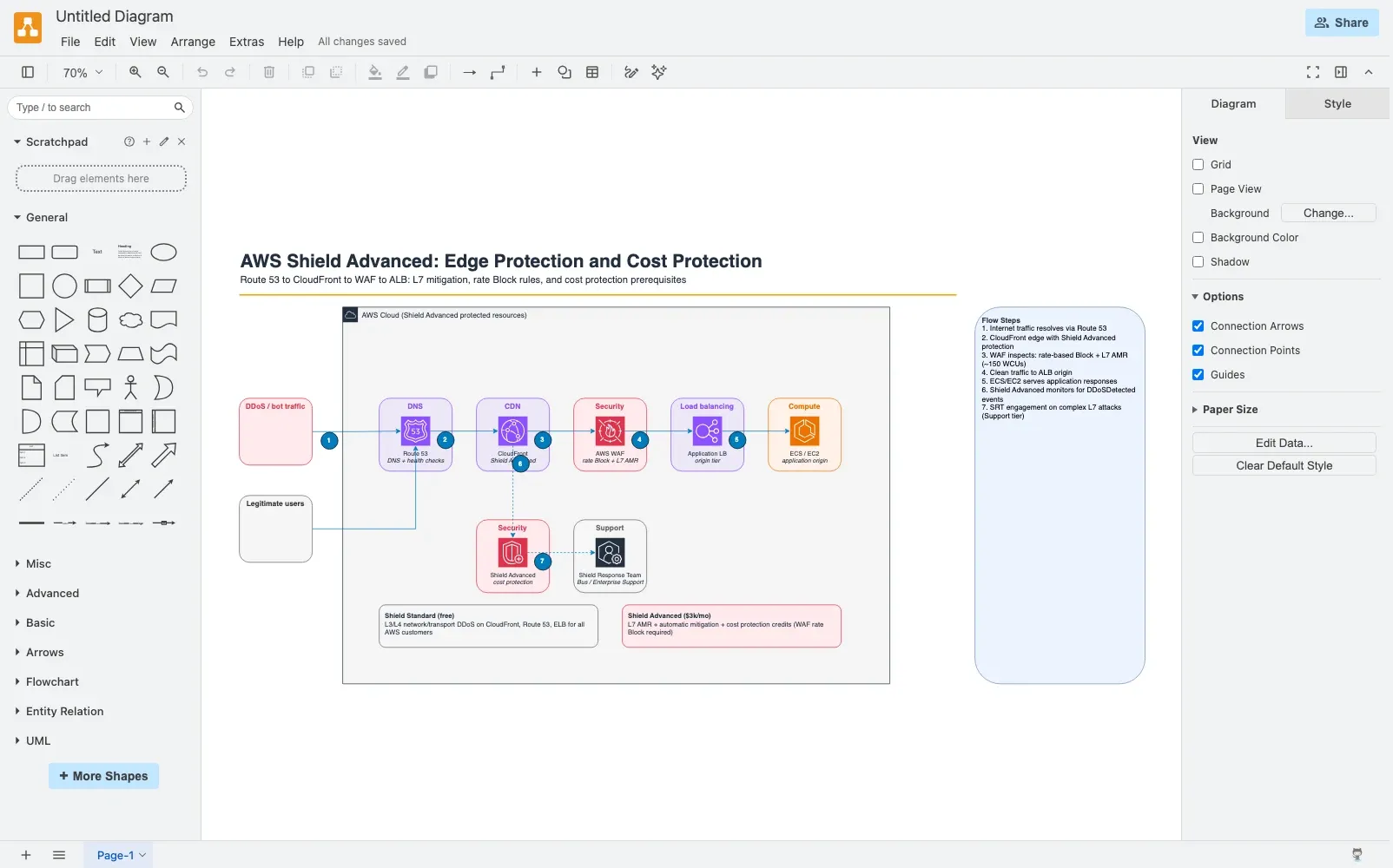The height and width of the screenshot is (868, 1393).
Task: Enable the Page View checkbox
Action: click(x=1198, y=189)
